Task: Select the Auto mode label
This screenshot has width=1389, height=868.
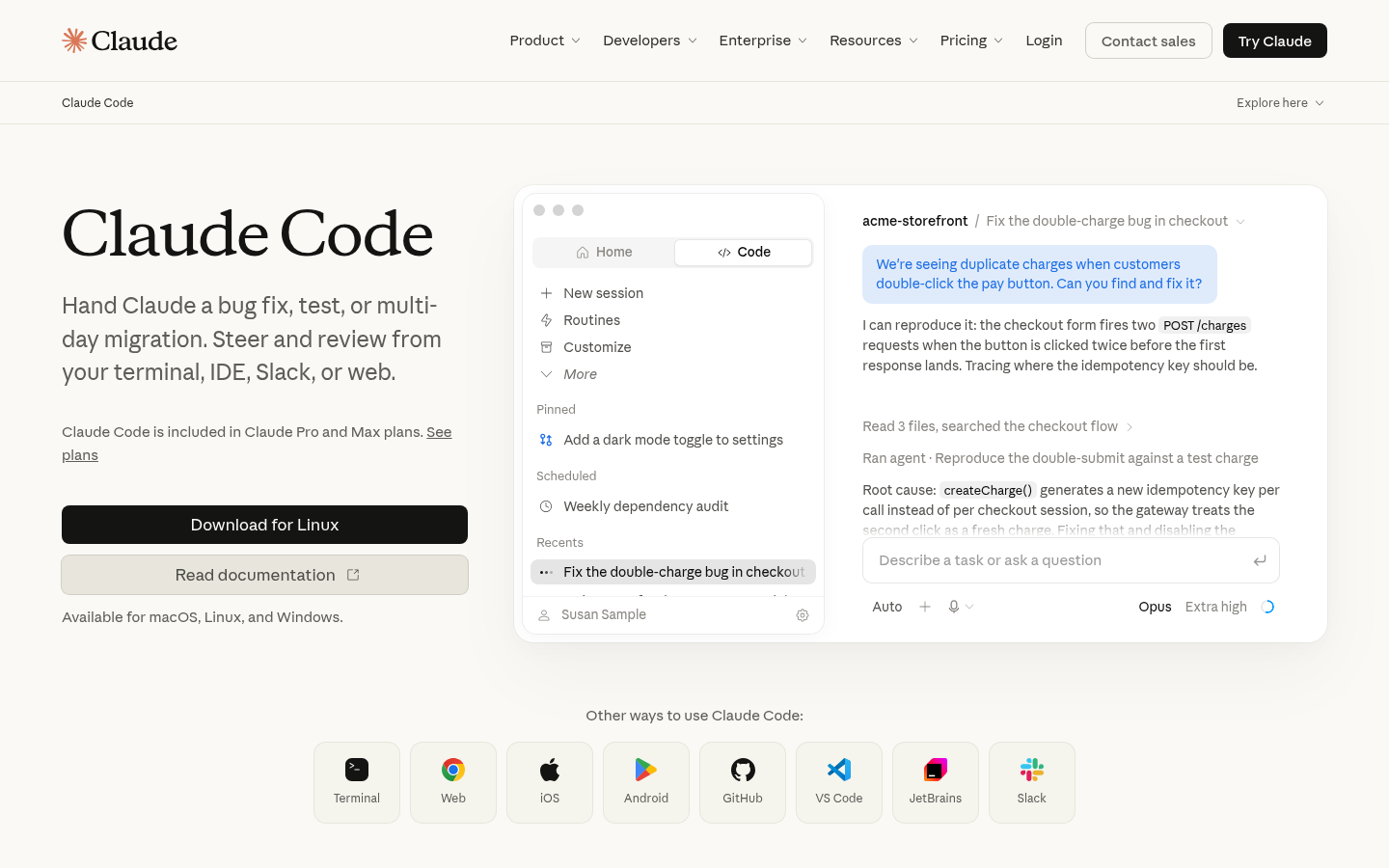Action: tap(887, 607)
